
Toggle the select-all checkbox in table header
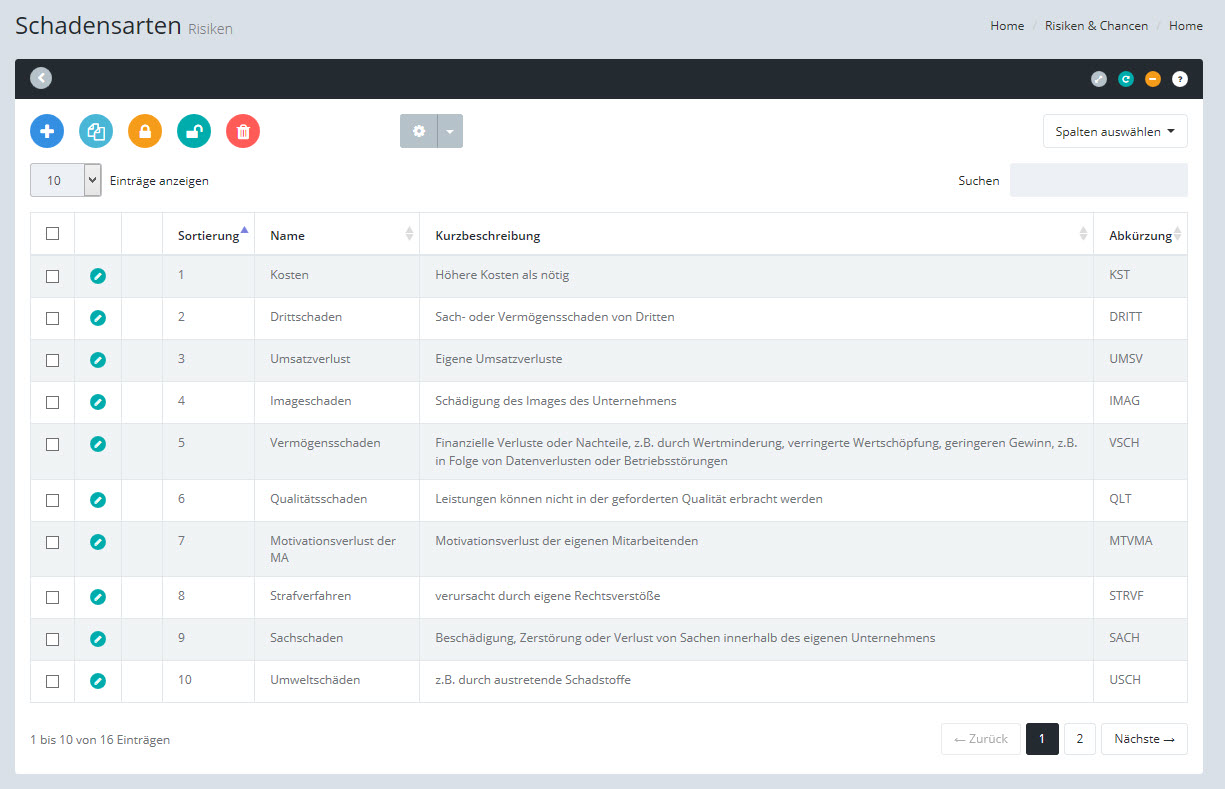[53, 234]
